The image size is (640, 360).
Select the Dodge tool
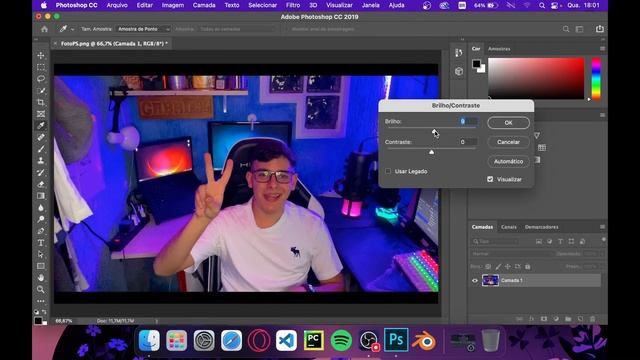tap(41, 219)
